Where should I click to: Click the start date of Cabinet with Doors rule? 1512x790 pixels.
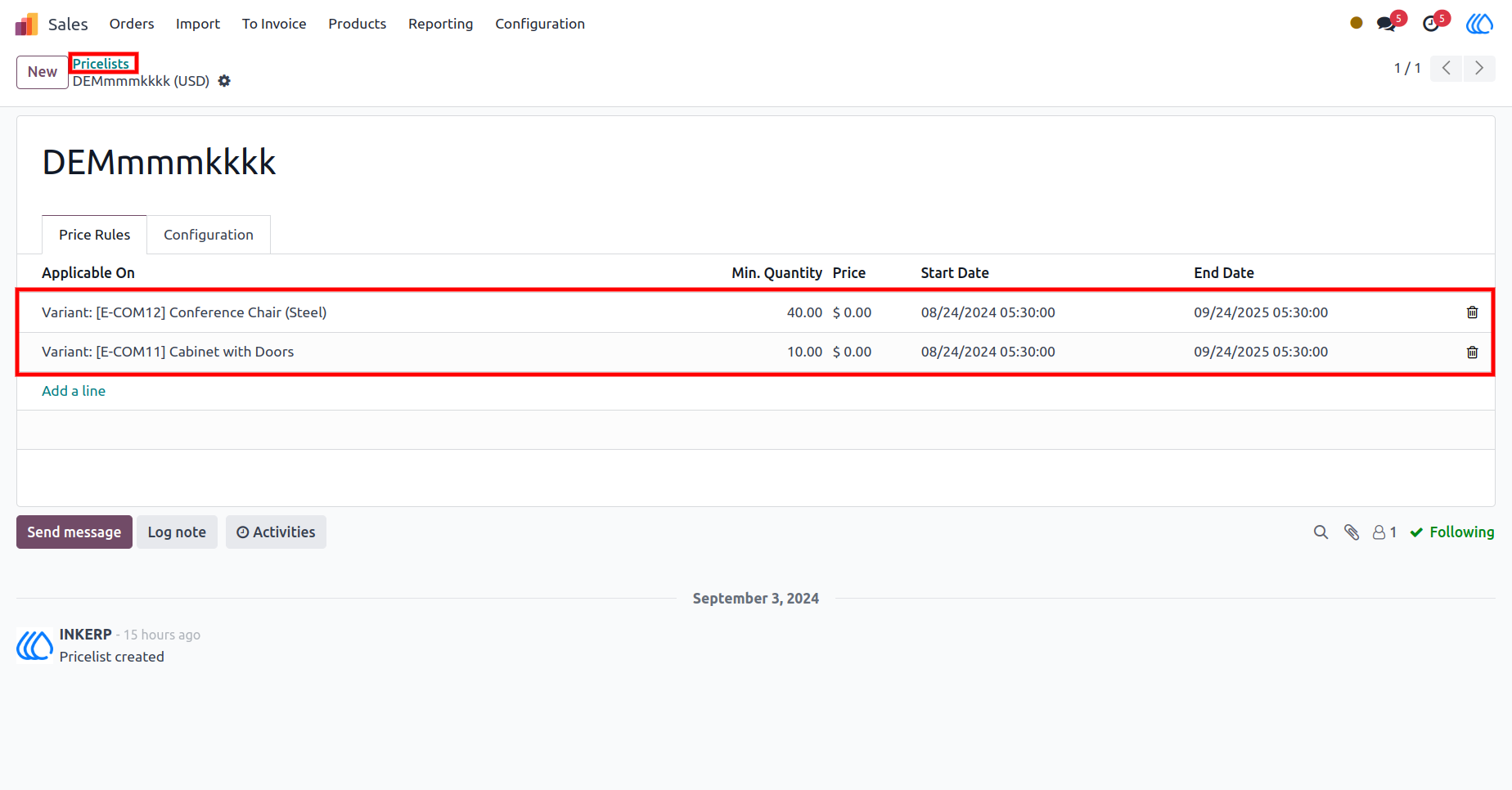(988, 352)
